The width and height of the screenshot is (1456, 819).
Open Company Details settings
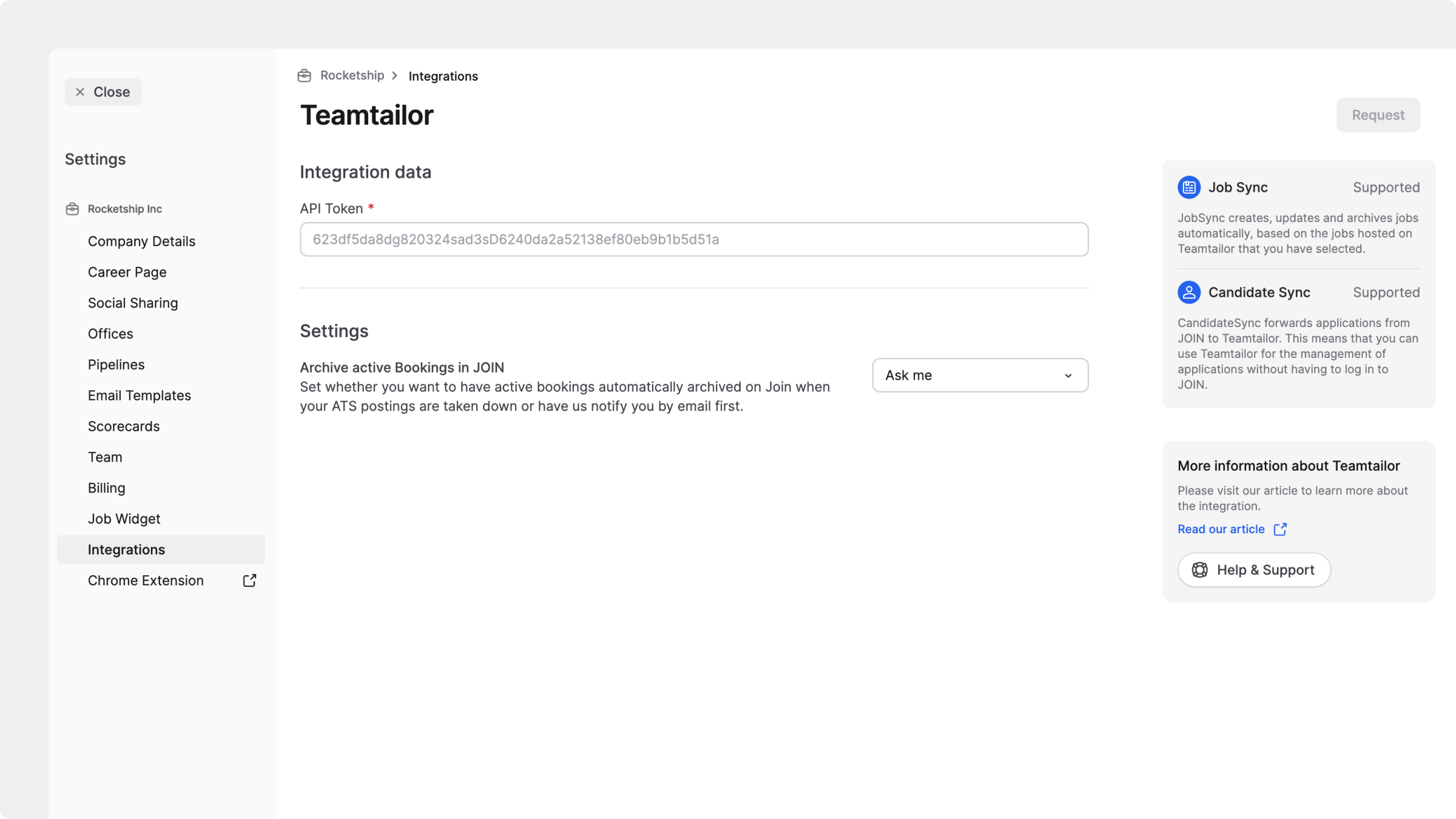click(141, 241)
